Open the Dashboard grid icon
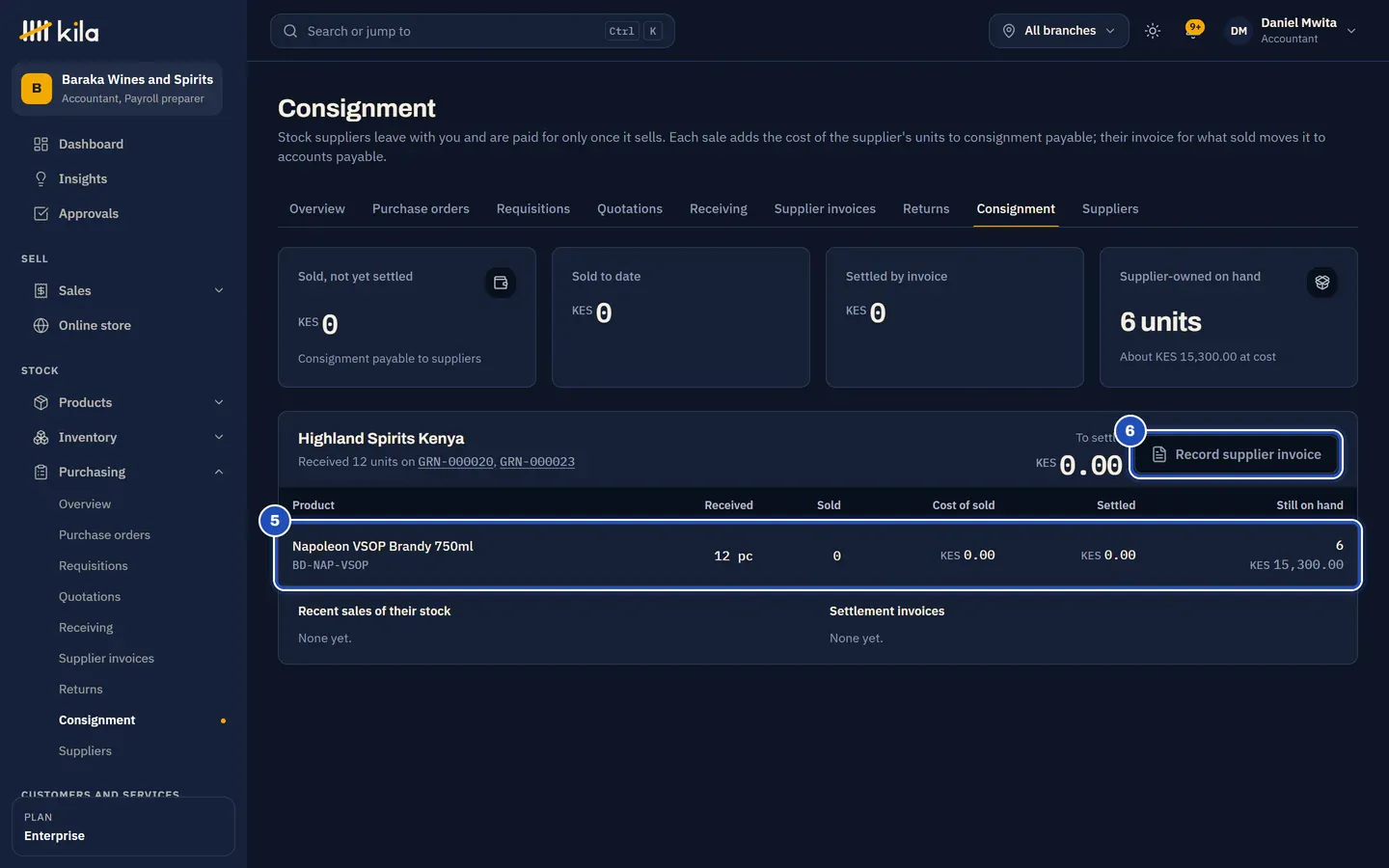 coord(41,144)
